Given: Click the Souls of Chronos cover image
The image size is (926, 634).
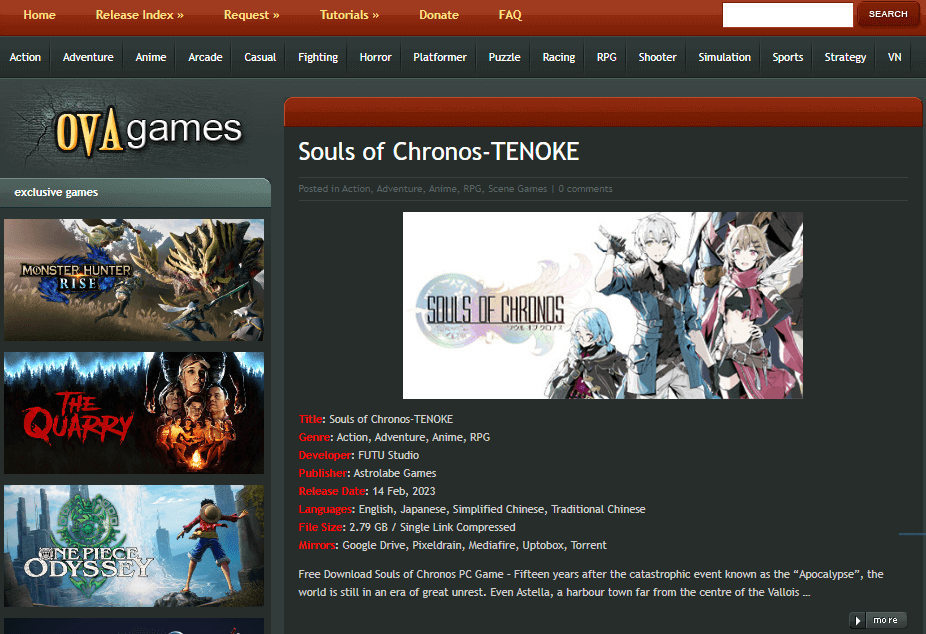Looking at the screenshot, I should [x=602, y=305].
